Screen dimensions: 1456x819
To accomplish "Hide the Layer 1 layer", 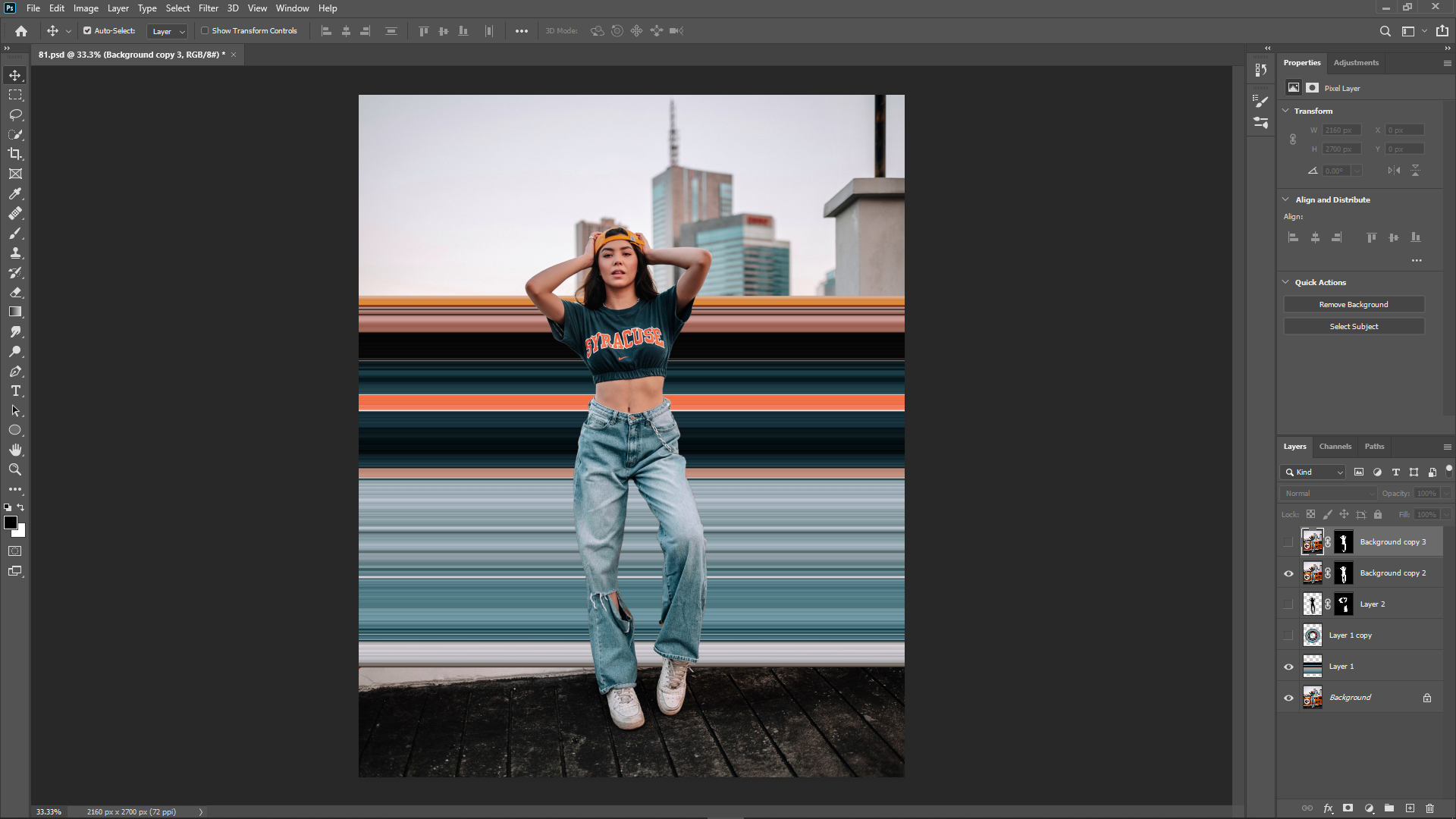I will coord(1288,667).
